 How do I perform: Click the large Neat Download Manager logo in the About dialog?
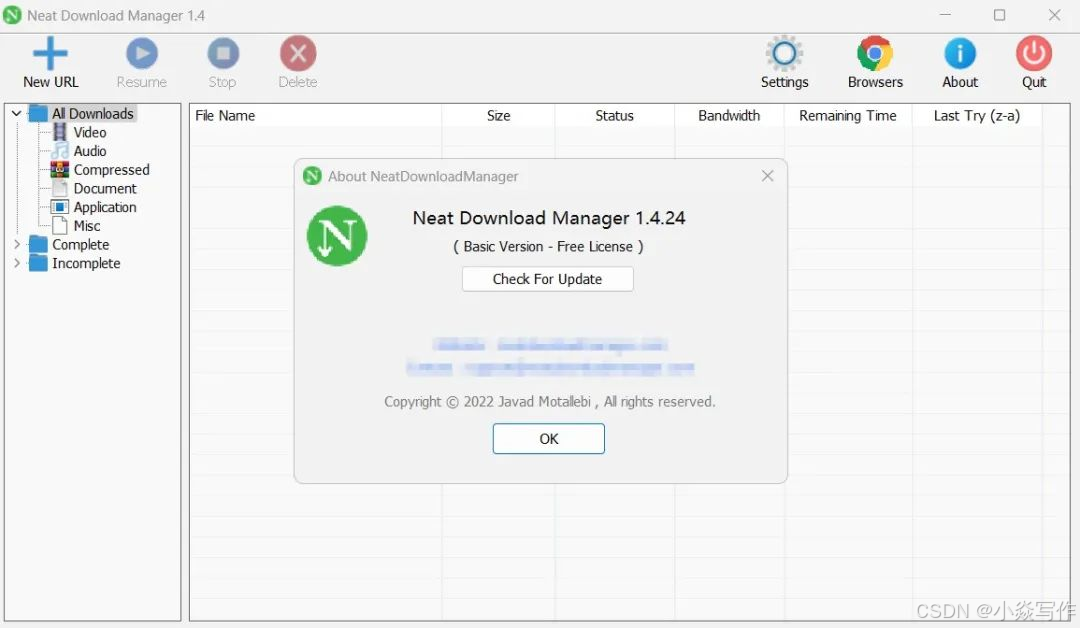click(x=337, y=236)
